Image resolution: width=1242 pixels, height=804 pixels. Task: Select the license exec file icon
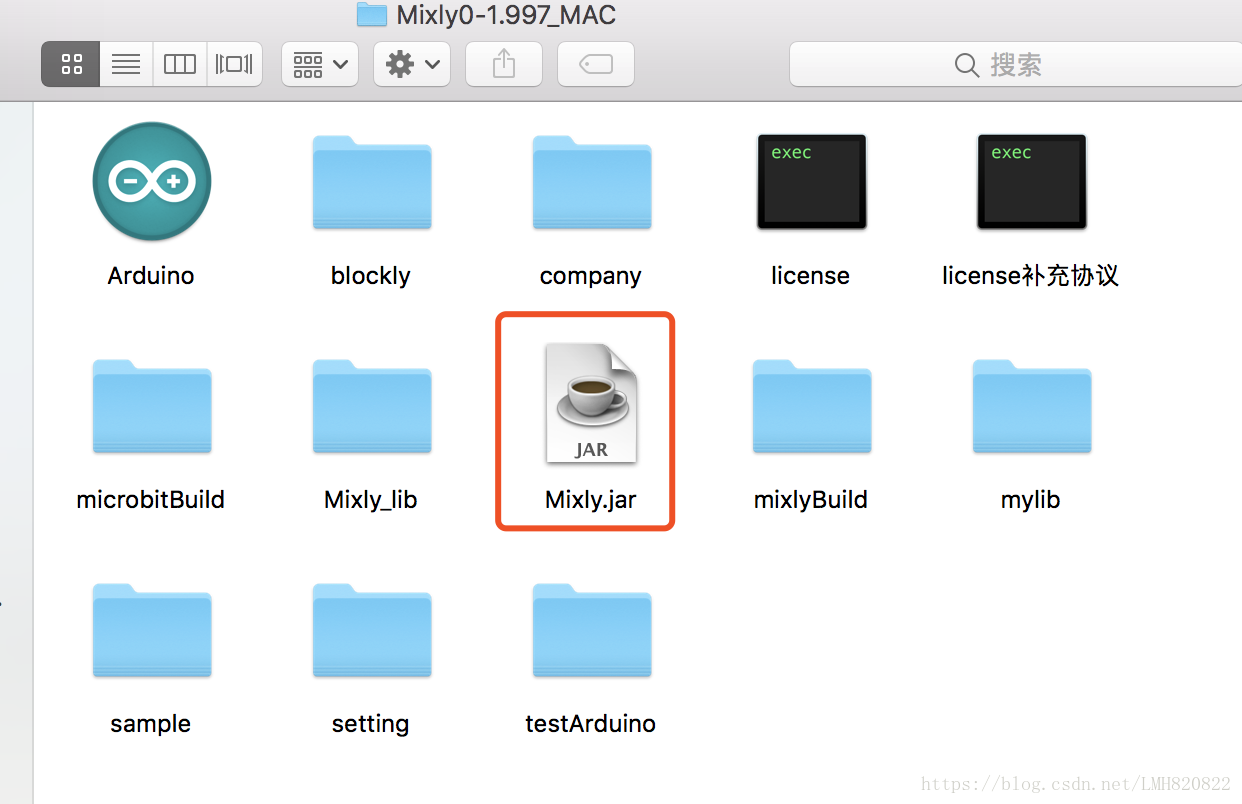(811, 182)
